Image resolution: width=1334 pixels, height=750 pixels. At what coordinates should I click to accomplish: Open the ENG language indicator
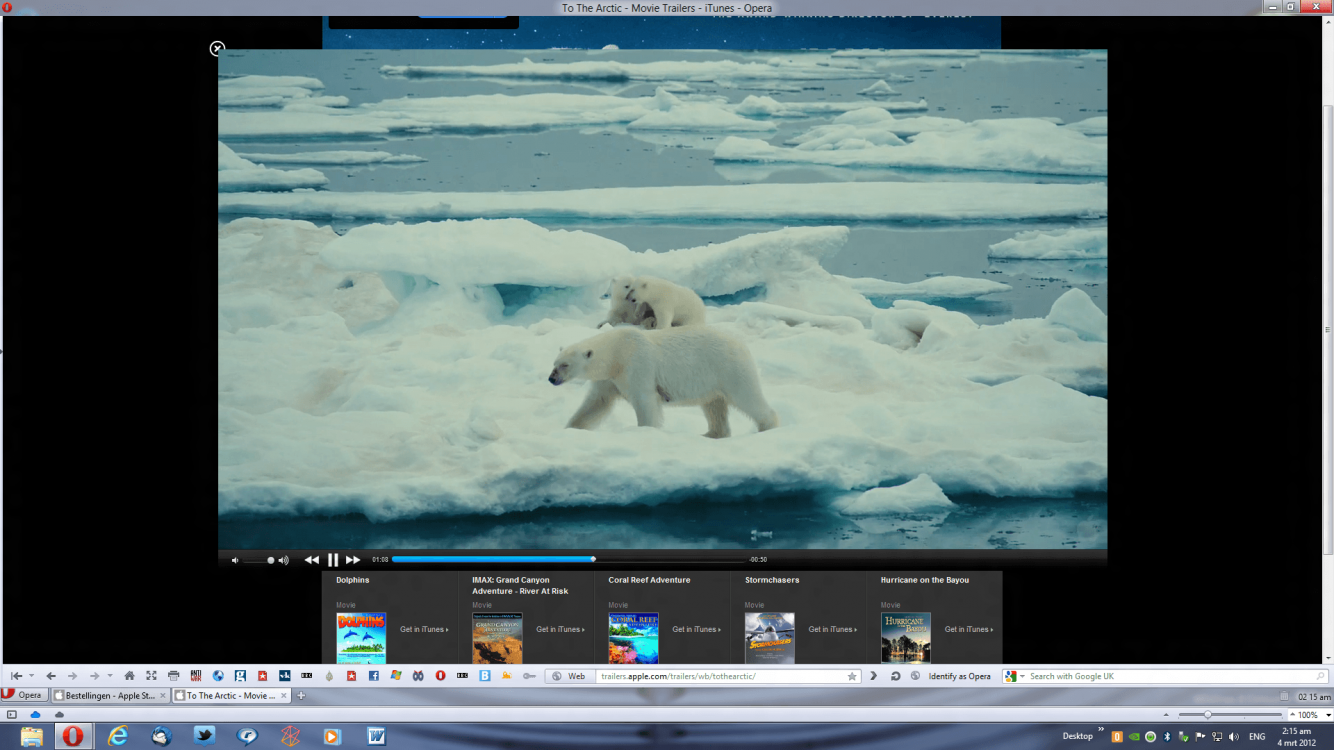[x=1257, y=737]
